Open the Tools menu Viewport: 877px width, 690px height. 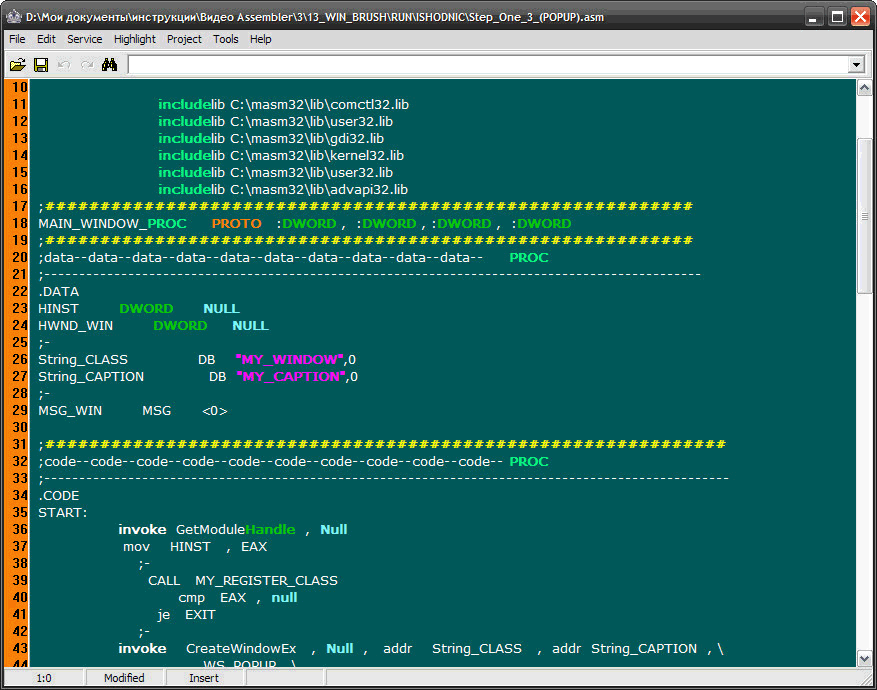point(226,39)
